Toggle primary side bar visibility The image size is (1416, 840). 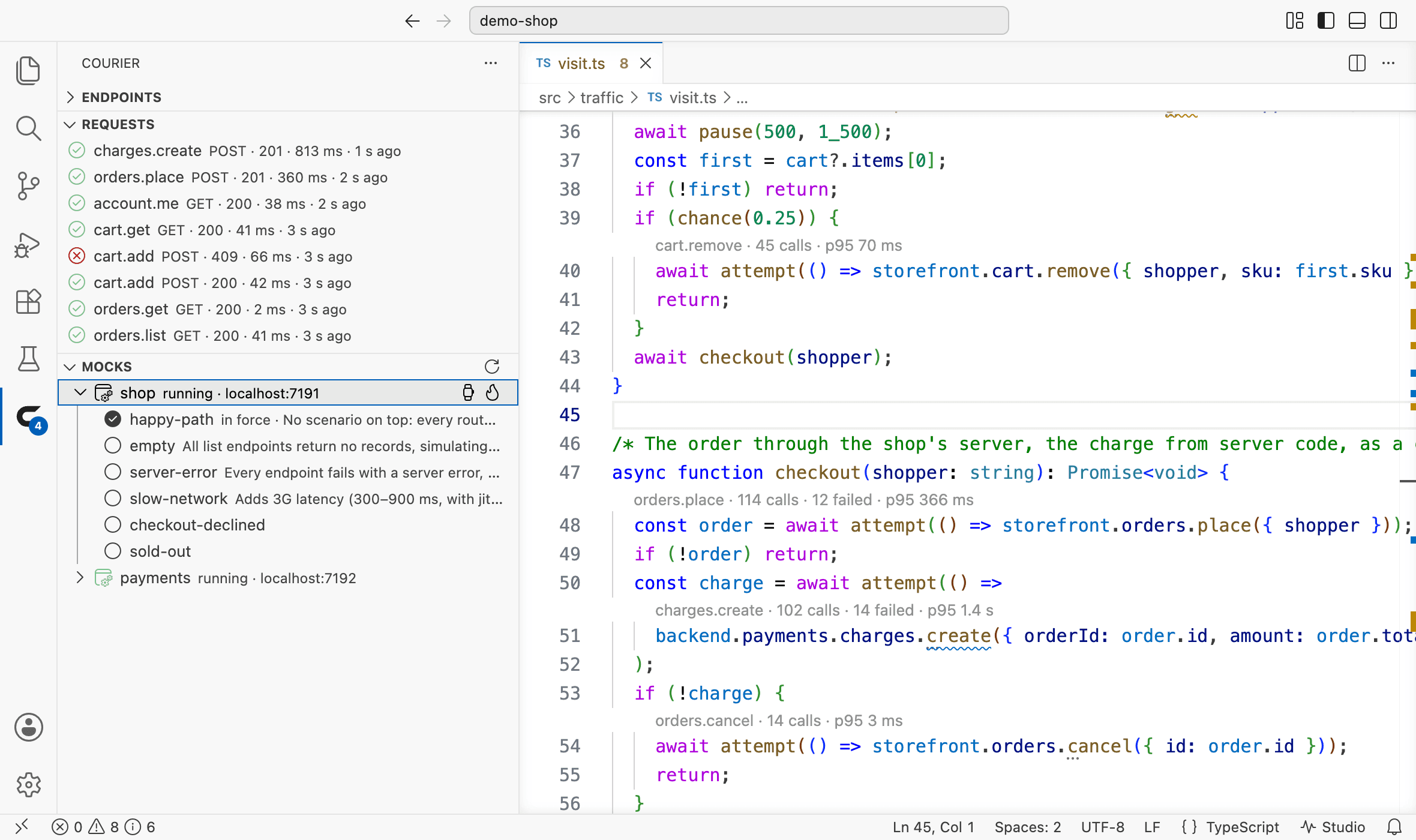click(1326, 21)
